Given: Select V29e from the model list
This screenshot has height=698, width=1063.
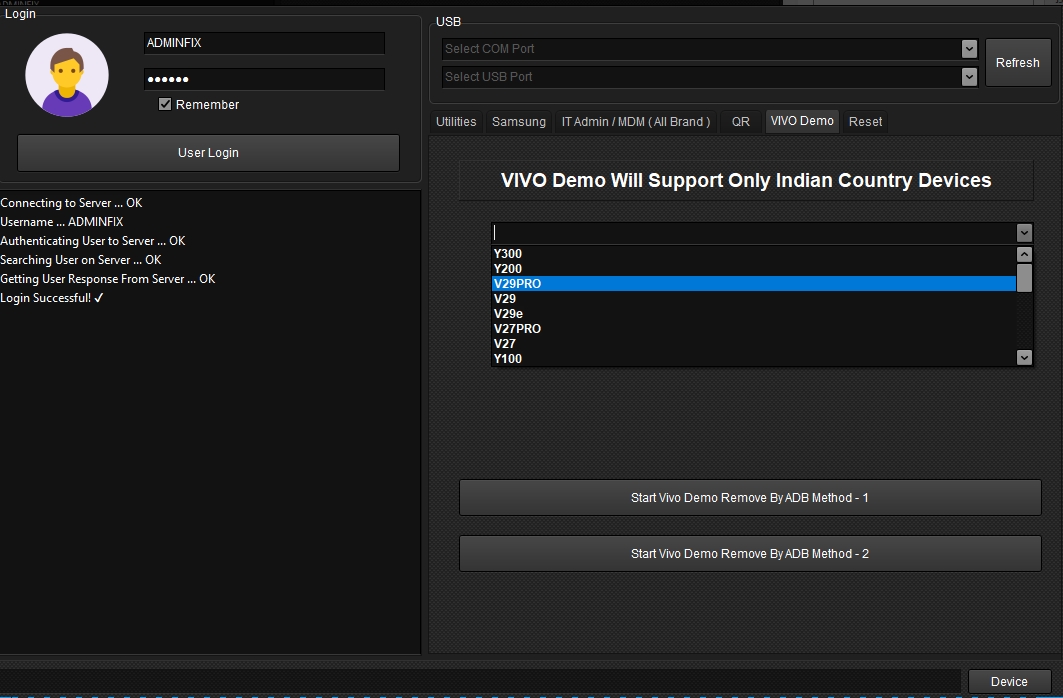Looking at the screenshot, I should click(x=753, y=314).
